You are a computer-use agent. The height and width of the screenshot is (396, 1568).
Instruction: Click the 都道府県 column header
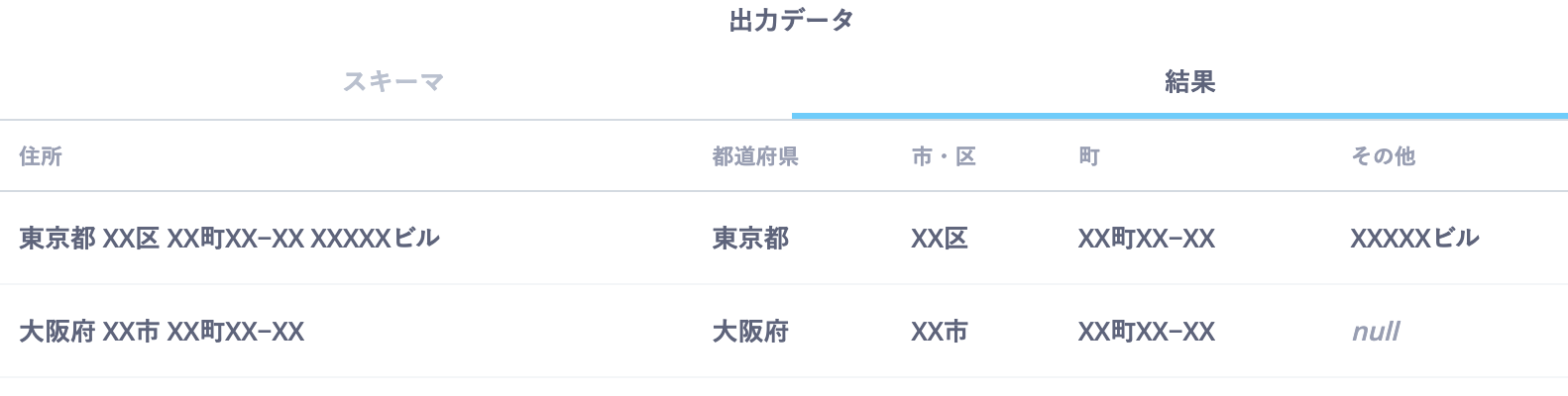click(755, 156)
